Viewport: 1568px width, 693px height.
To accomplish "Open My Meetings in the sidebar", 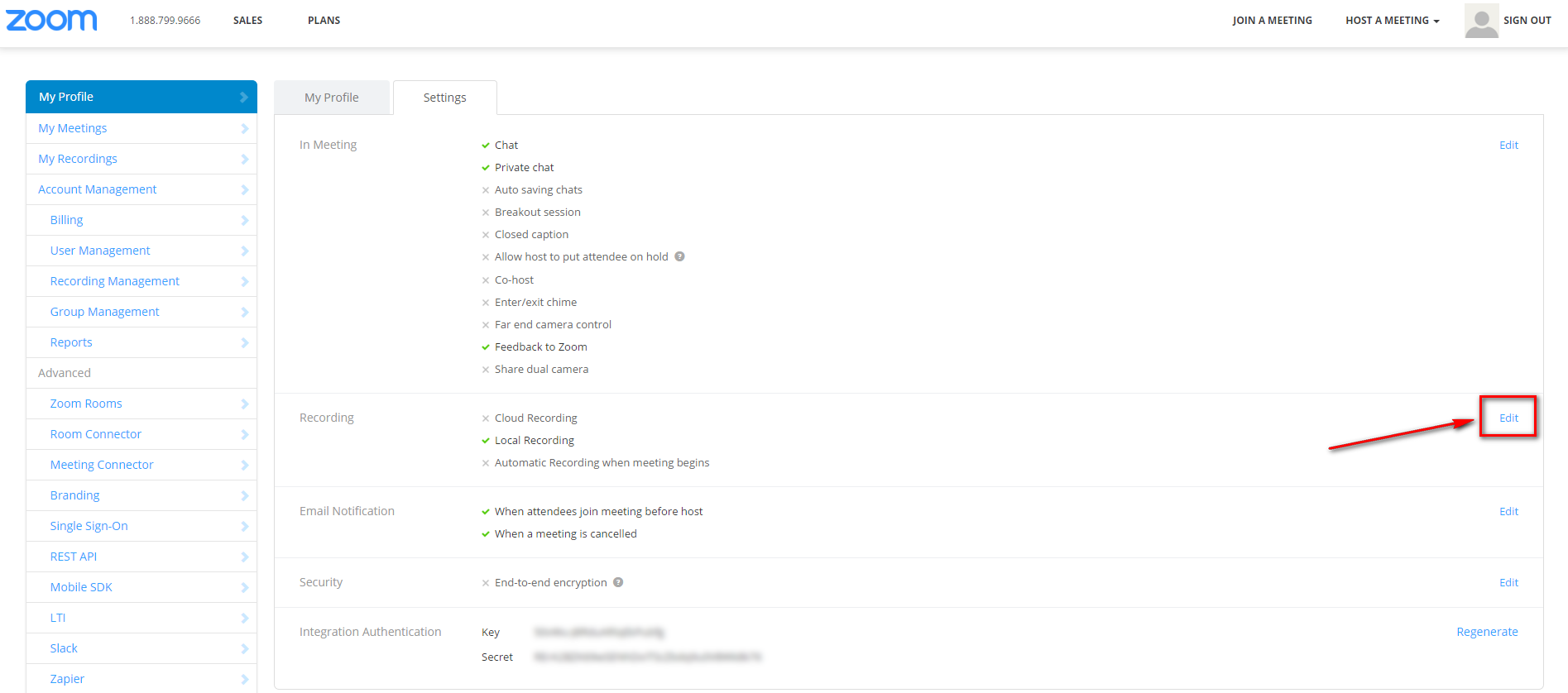I will point(141,128).
